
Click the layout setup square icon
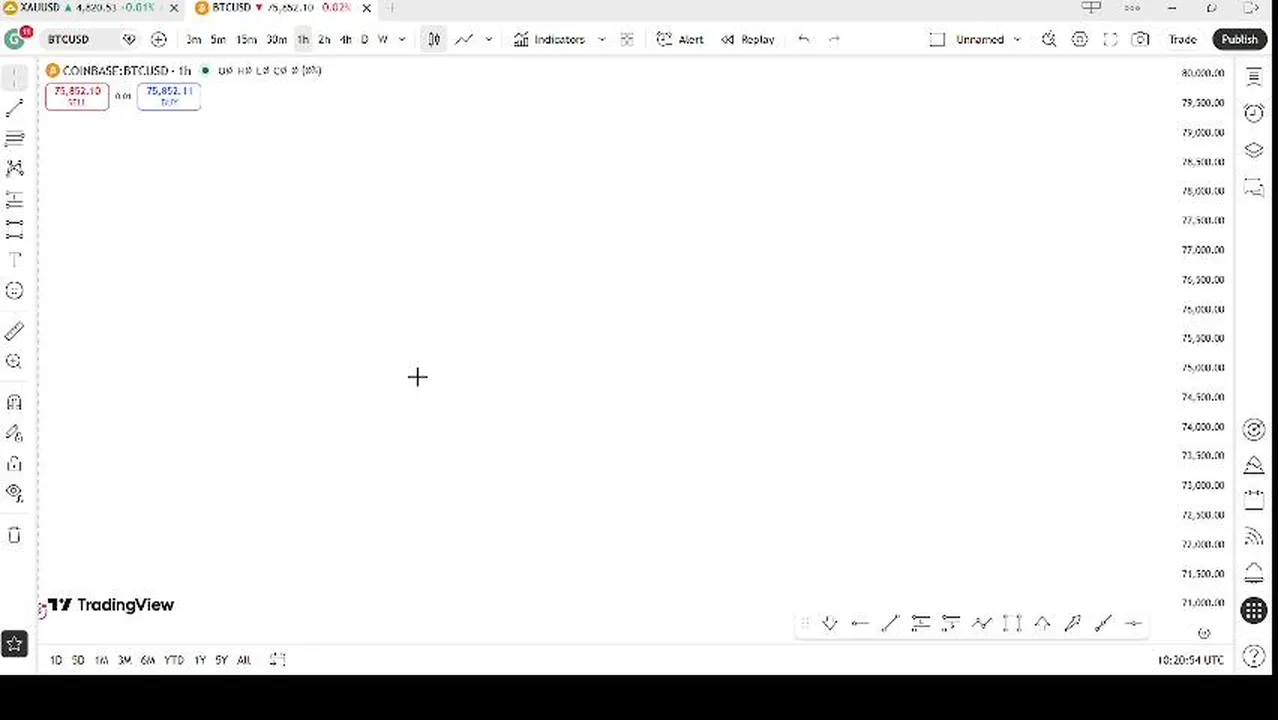coord(937,39)
